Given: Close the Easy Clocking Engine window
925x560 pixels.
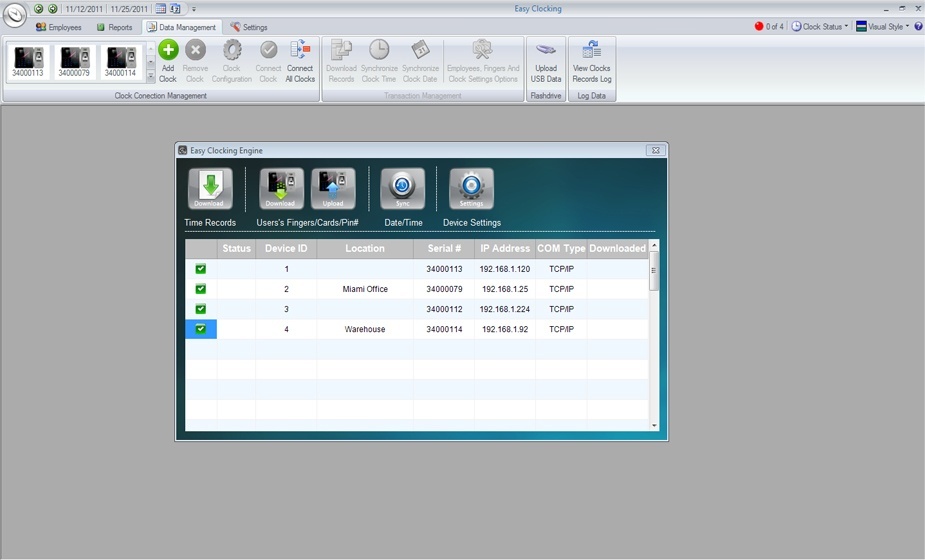Looking at the screenshot, I should pos(655,150).
